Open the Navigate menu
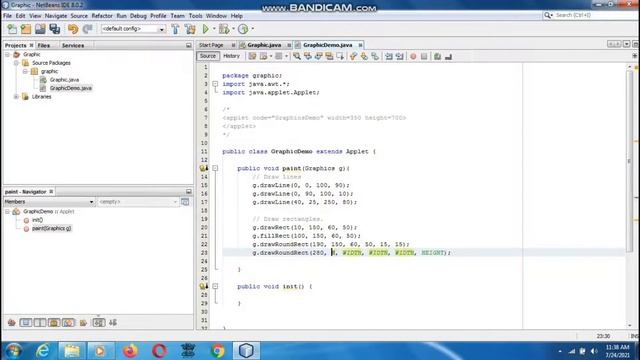 56,16
